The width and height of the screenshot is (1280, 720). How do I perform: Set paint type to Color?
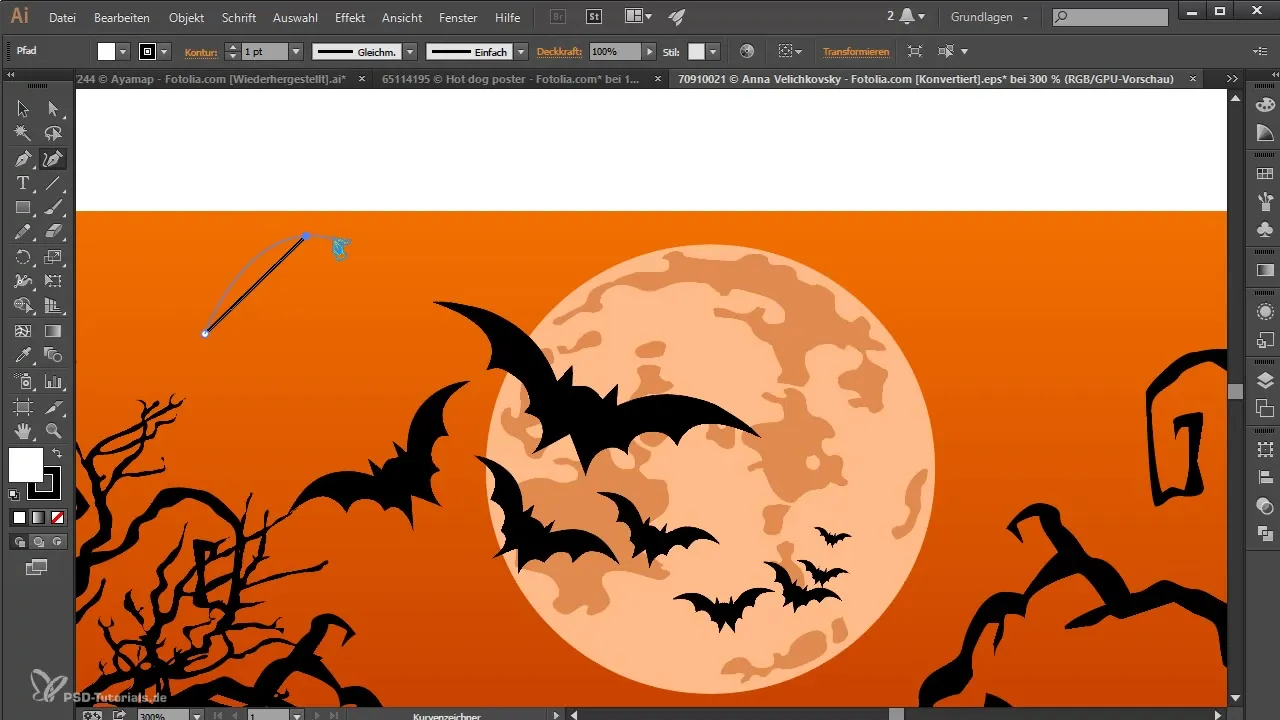coord(19,518)
